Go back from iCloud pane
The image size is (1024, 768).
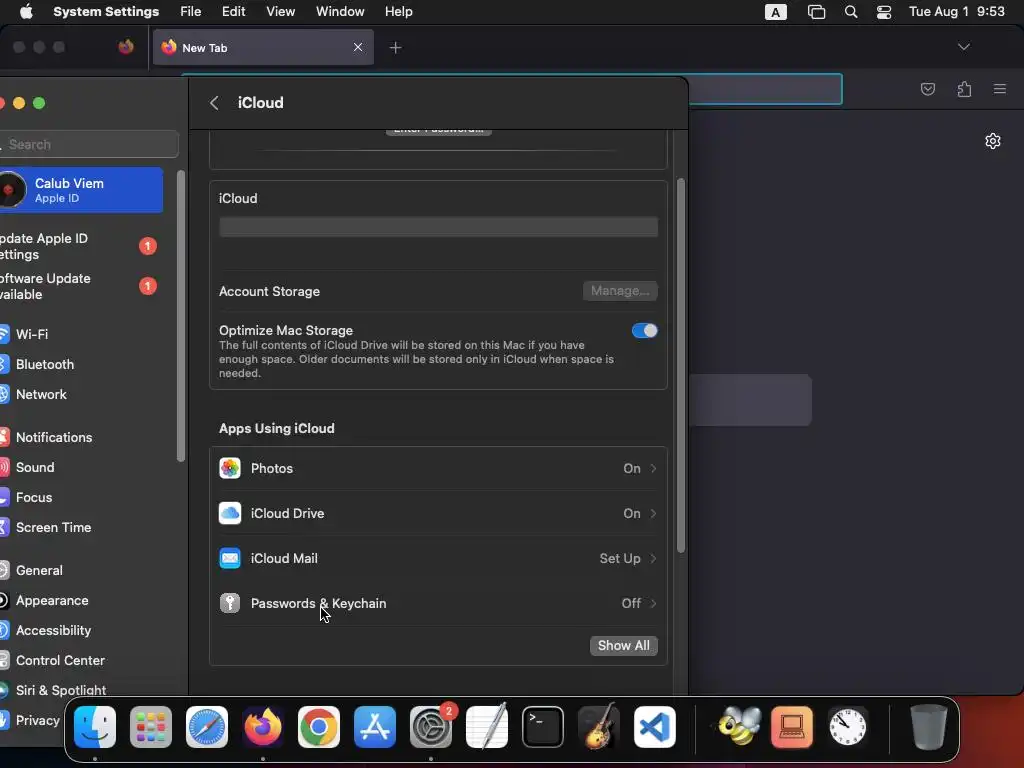pos(214,103)
